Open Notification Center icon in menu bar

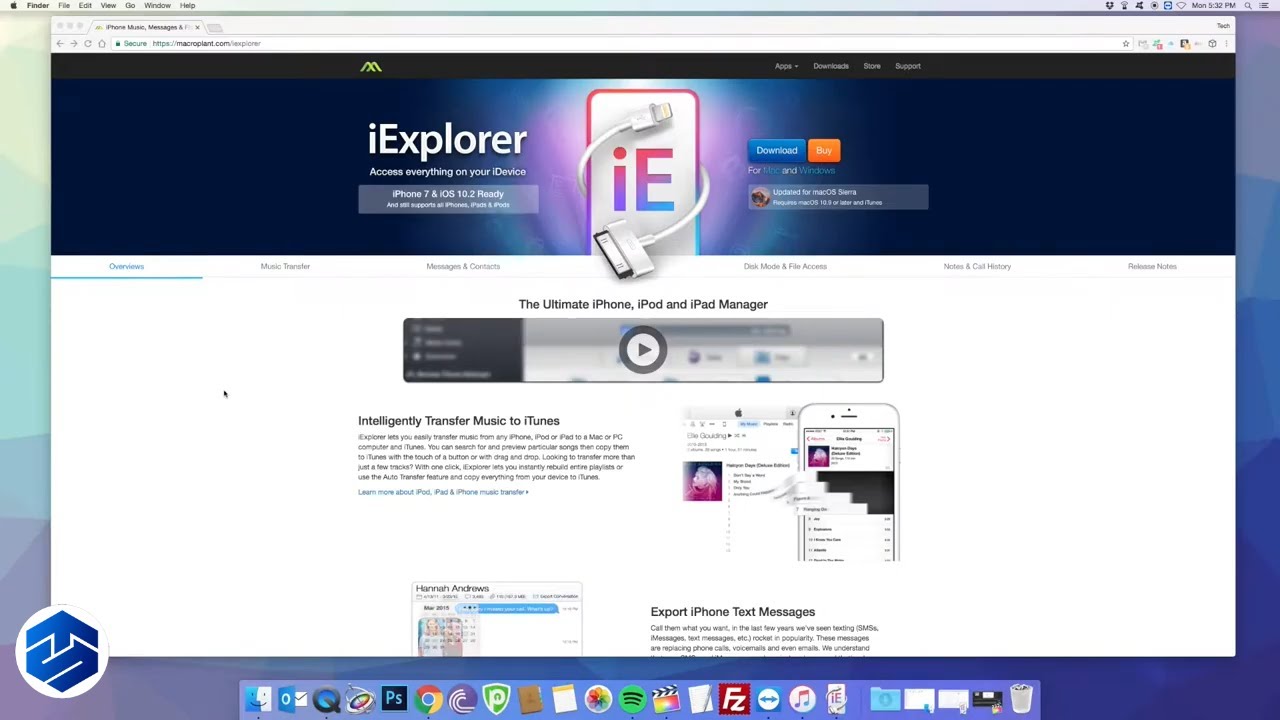(x=1264, y=5)
